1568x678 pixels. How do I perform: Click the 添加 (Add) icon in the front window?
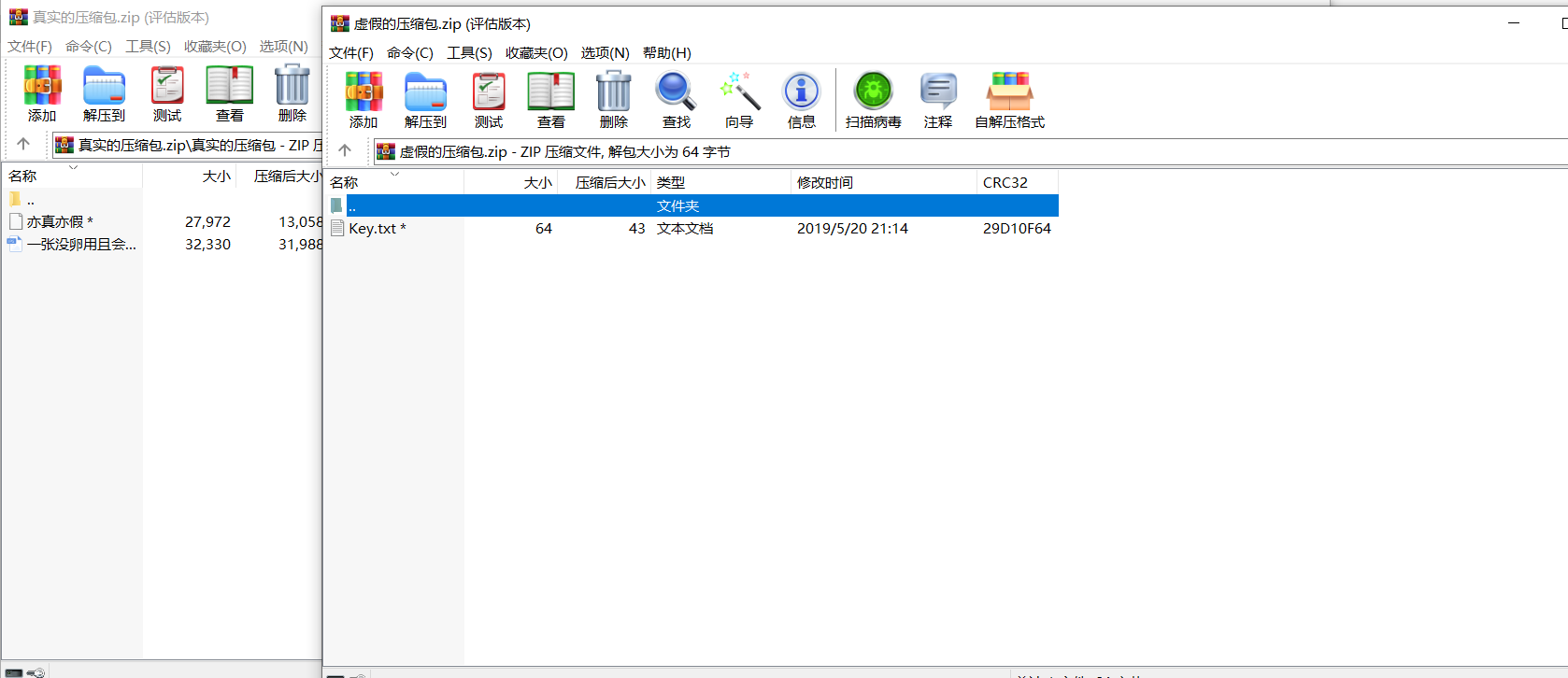click(363, 99)
